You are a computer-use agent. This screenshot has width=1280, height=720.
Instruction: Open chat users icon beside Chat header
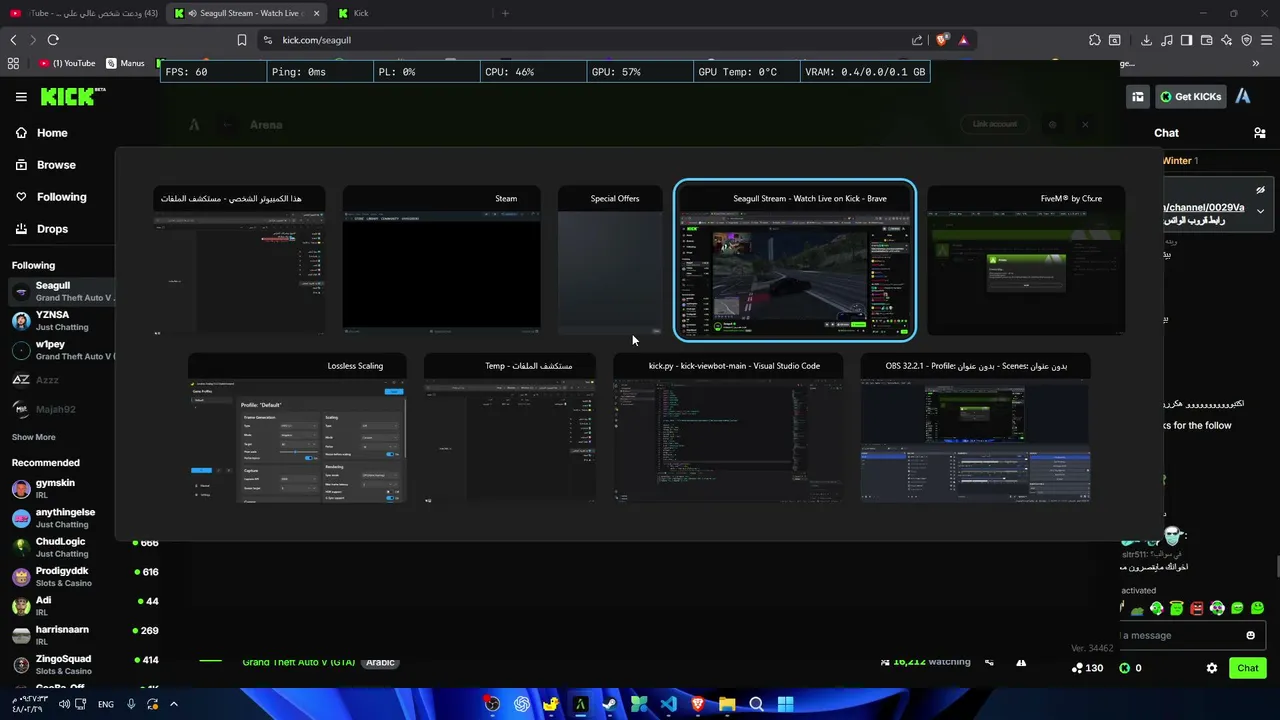(1260, 133)
